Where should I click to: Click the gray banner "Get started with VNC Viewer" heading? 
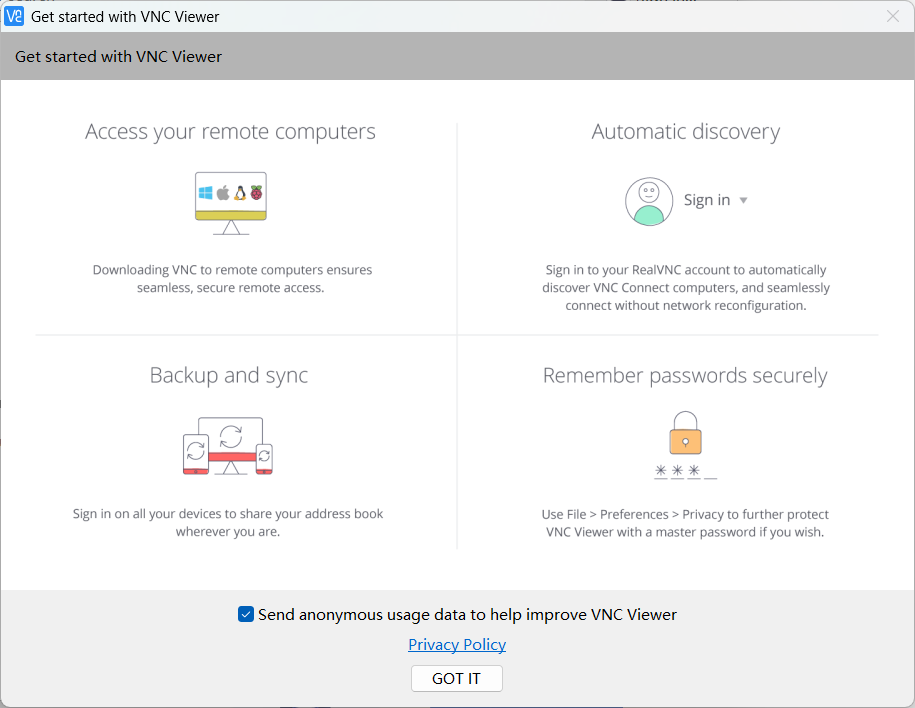118,57
